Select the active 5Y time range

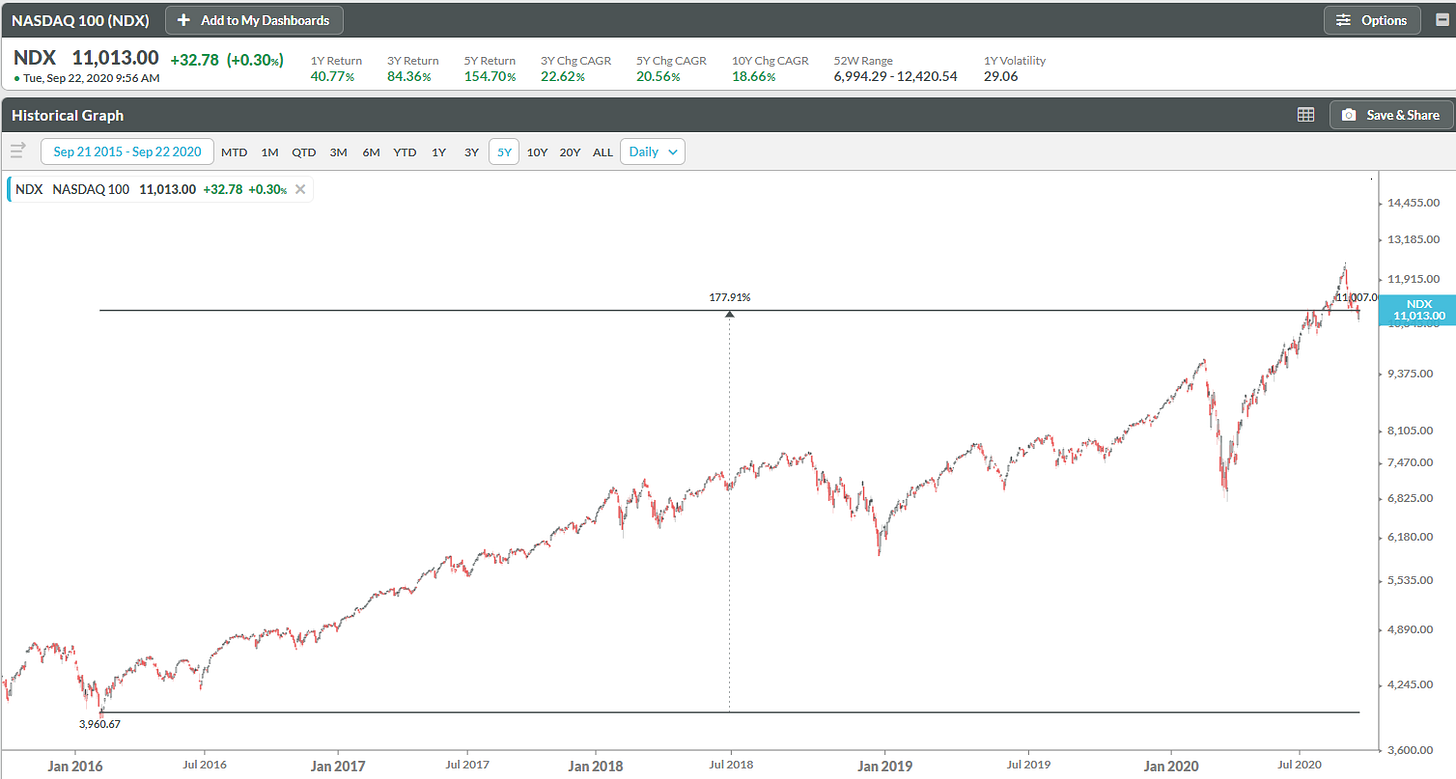(x=504, y=152)
